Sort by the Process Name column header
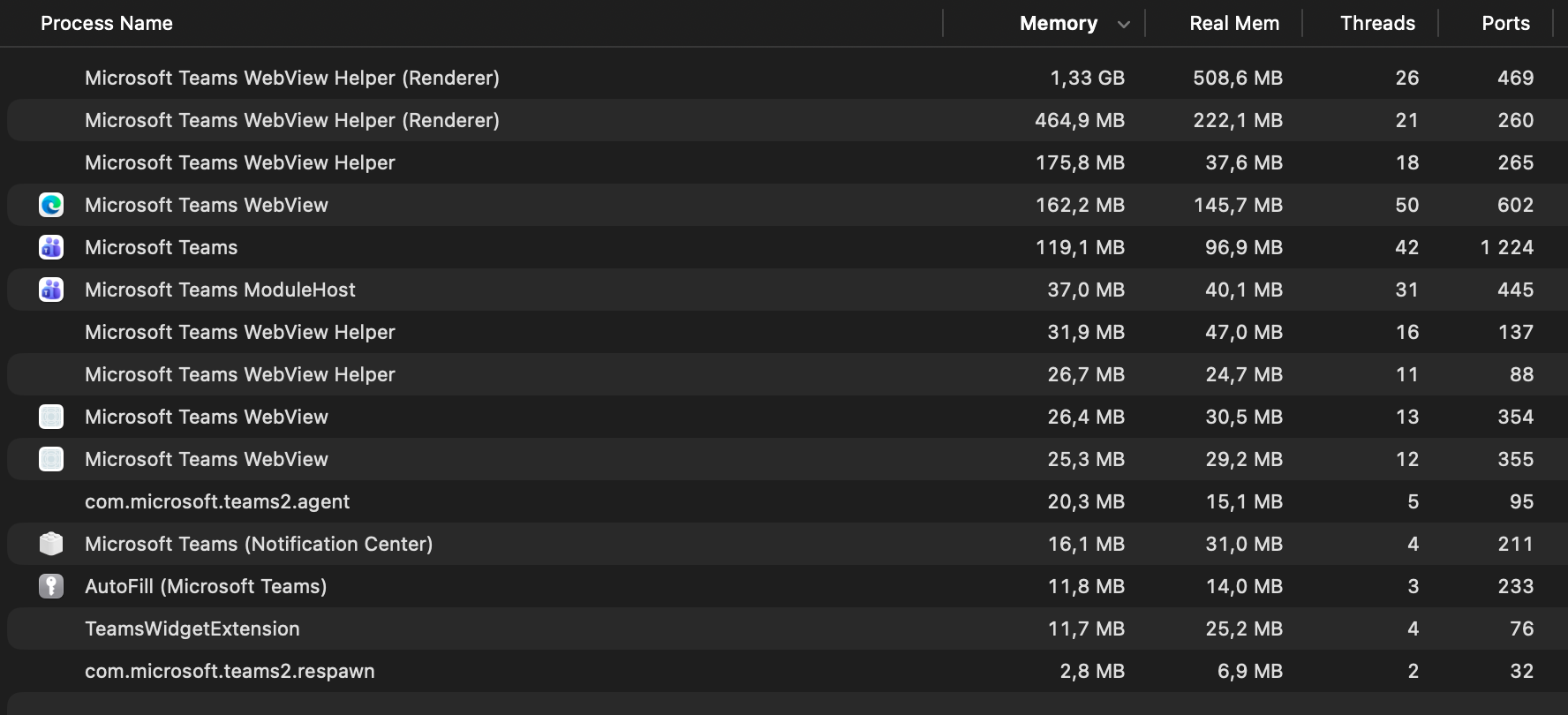The image size is (1568, 715). tap(107, 24)
